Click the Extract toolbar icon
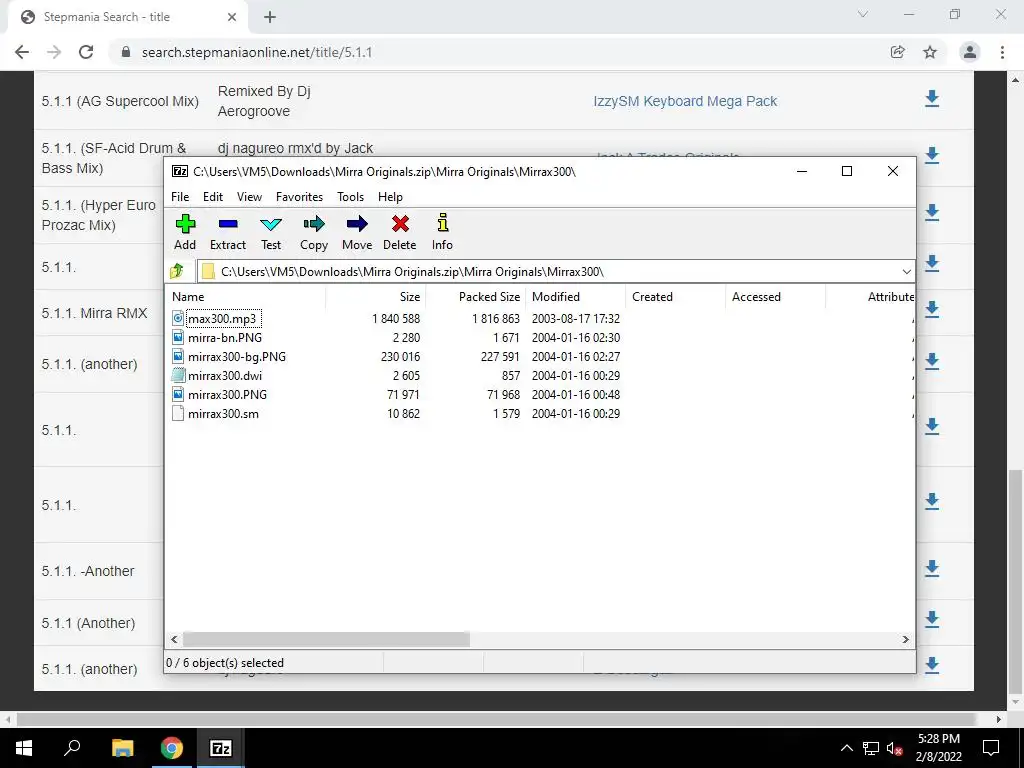Screen dimensions: 1024x768 [228, 225]
